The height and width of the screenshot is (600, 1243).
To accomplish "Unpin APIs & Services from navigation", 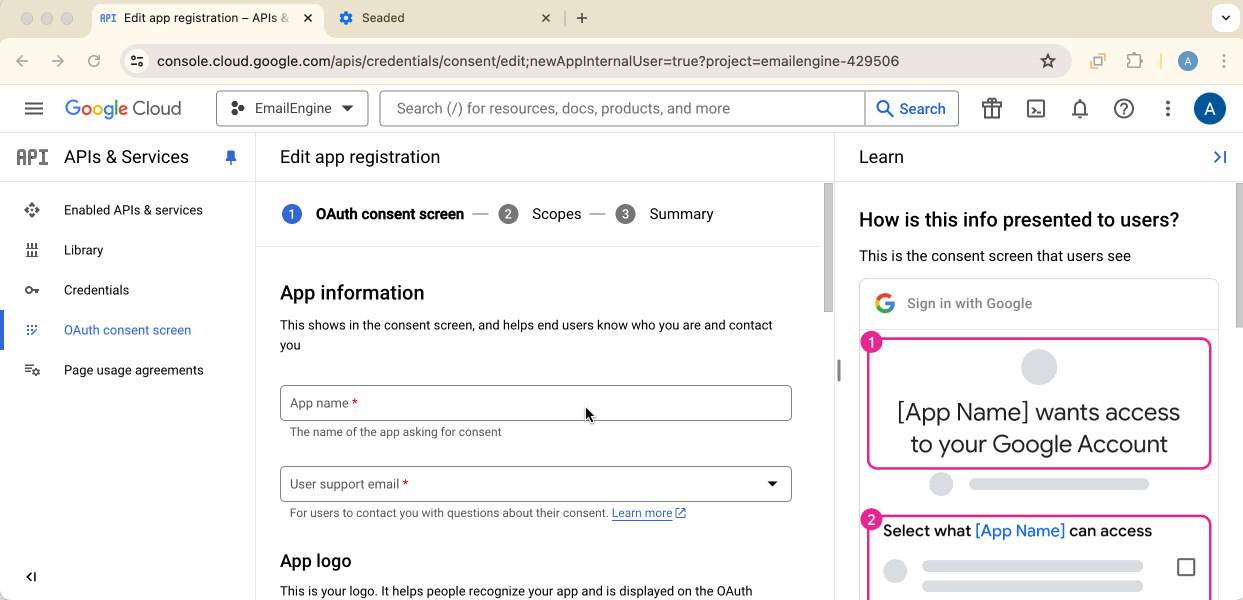I will tap(231, 157).
